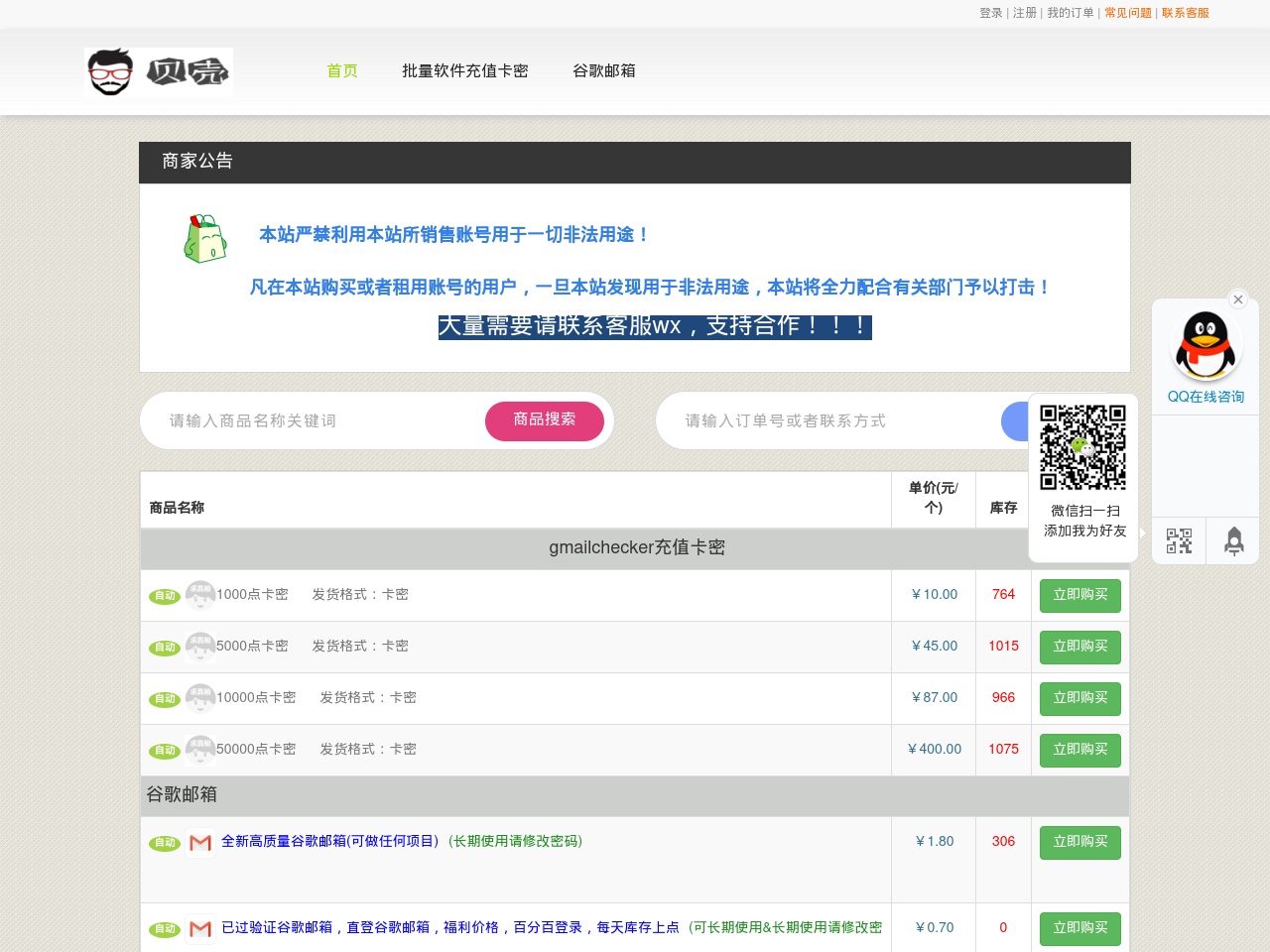The width and height of the screenshot is (1270, 952).
Task: Click the avatar icon beside 5000点卡密
Action: click(x=200, y=647)
